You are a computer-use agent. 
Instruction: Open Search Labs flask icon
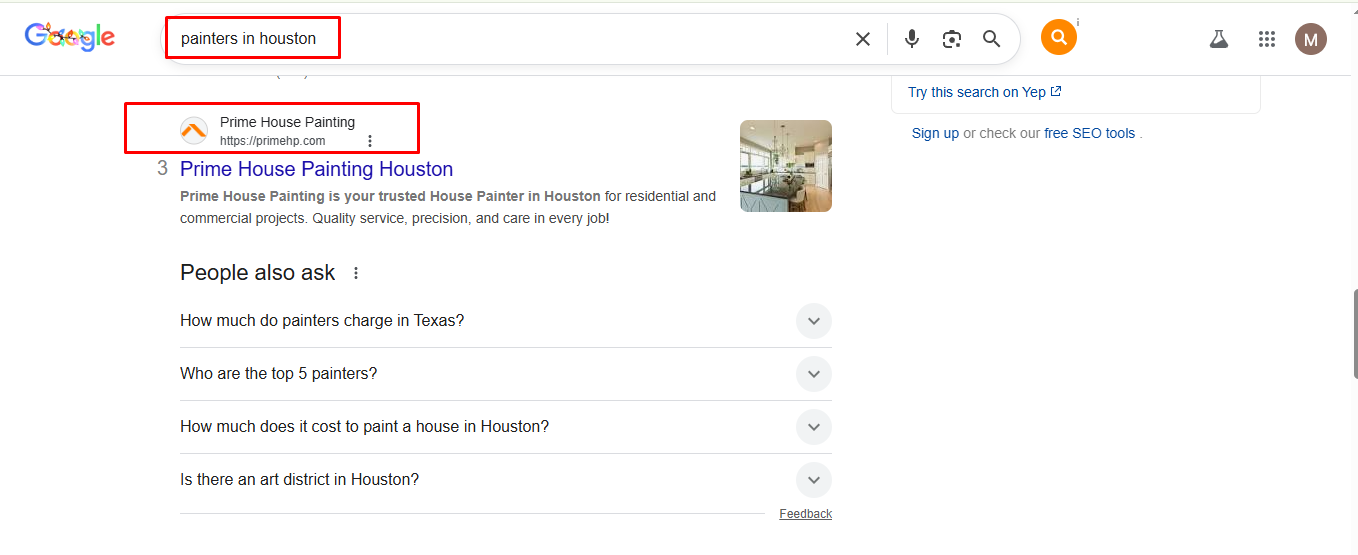(x=1218, y=39)
